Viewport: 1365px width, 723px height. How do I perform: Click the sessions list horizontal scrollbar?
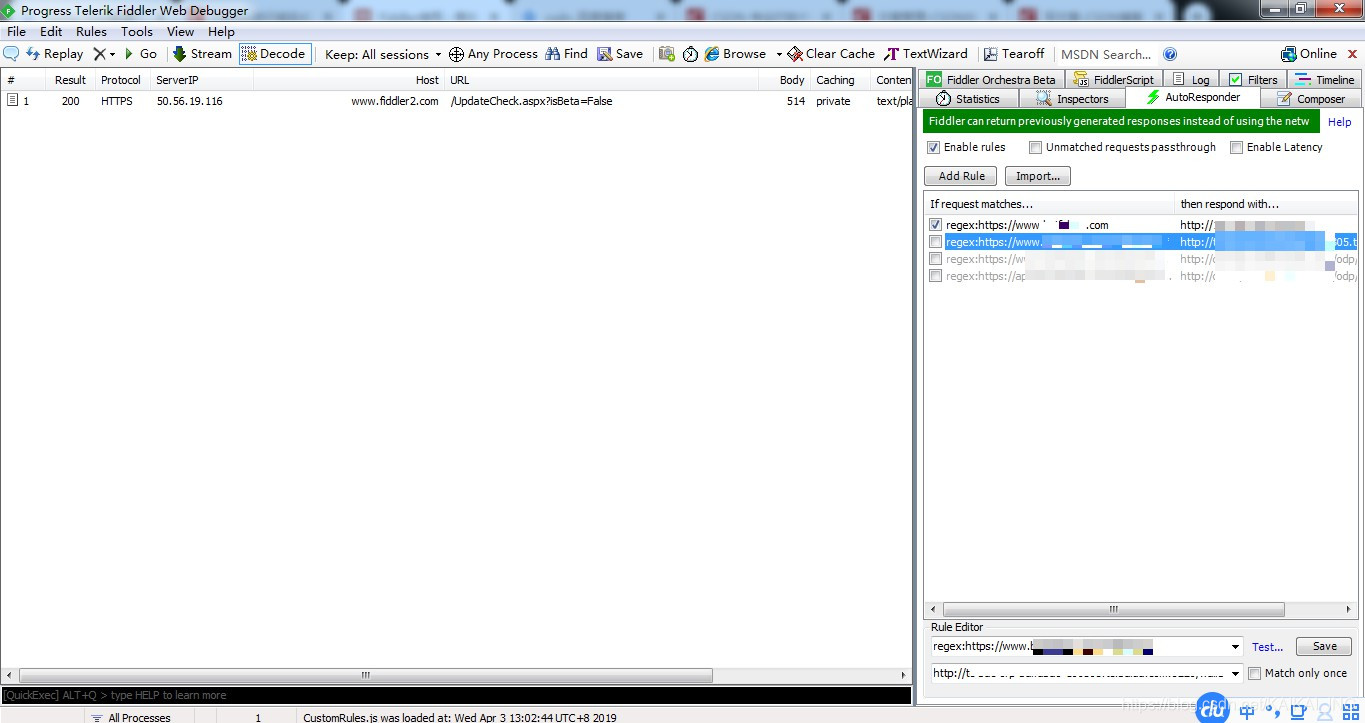click(x=365, y=675)
